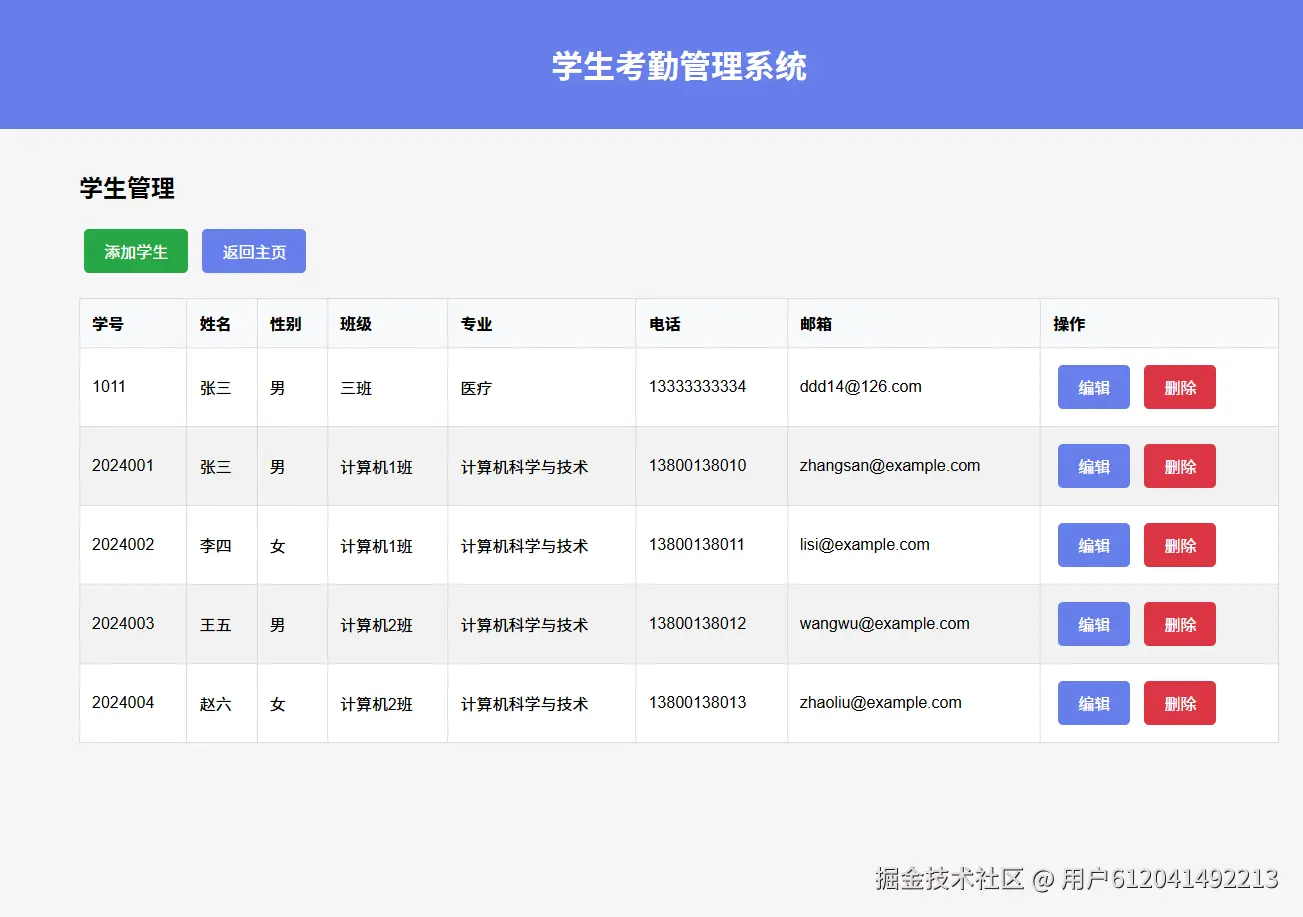This screenshot has height=917, width=1303.
Task: Click the 添加学生 green button
Action: click(x=135, y=251)
